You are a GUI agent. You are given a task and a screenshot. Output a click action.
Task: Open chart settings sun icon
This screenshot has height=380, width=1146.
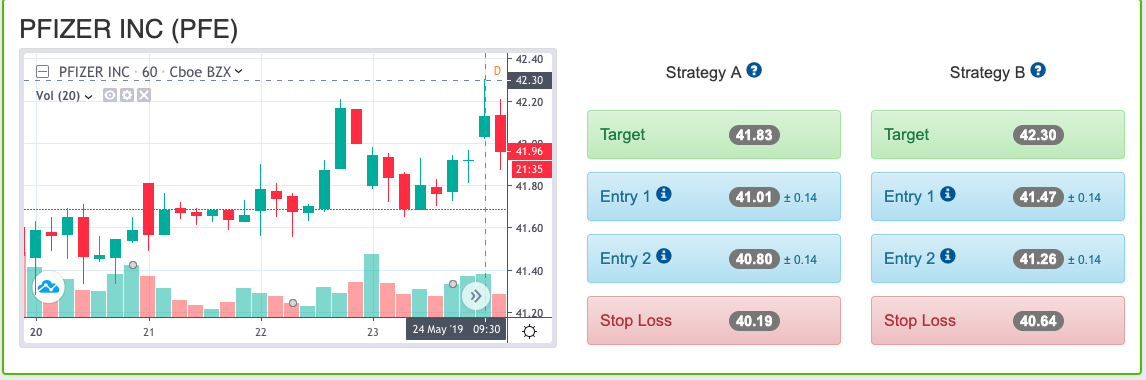(530, 332)
